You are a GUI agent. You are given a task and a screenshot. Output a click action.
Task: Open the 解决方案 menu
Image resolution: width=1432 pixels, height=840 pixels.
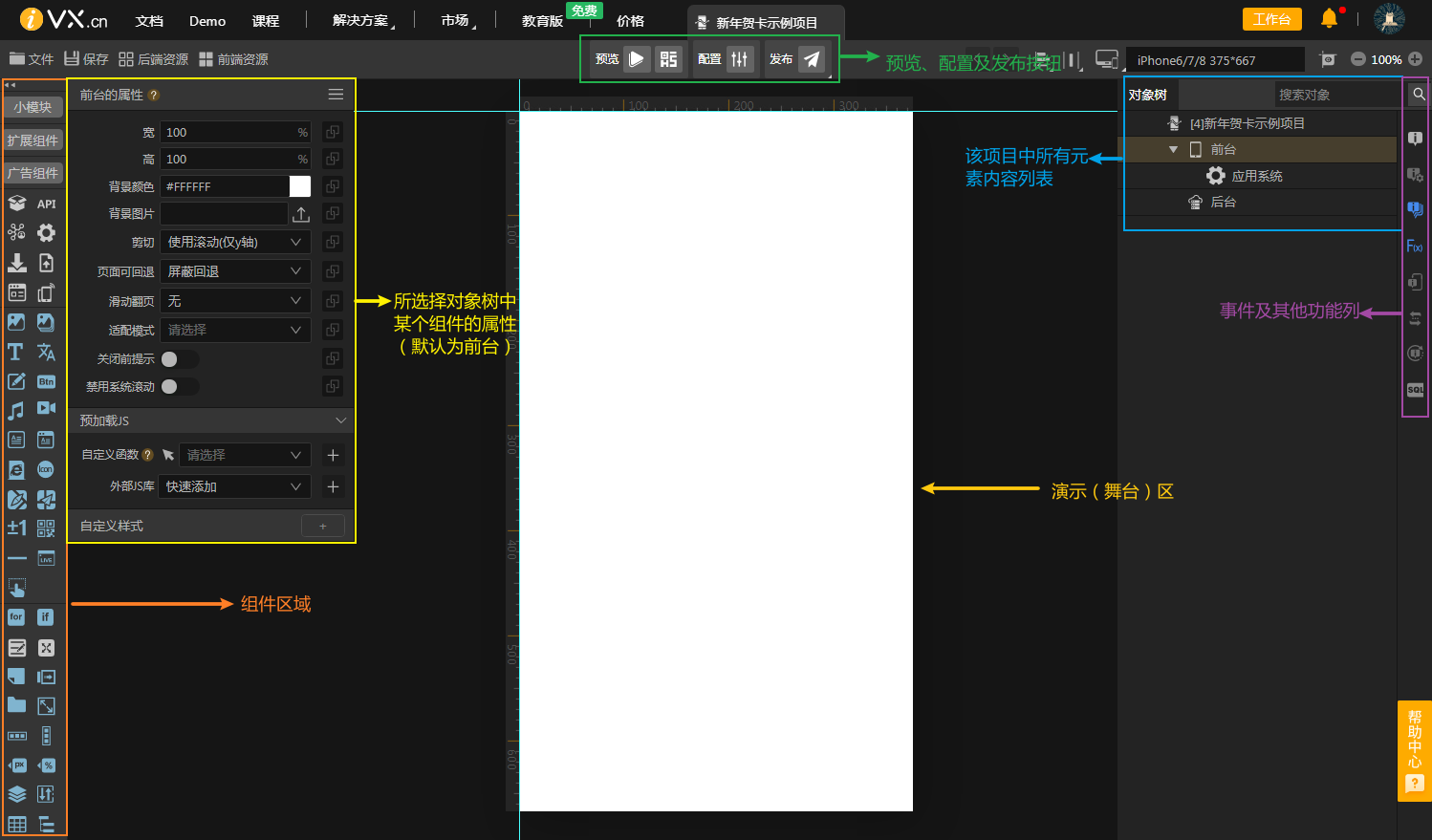point(362,20)
